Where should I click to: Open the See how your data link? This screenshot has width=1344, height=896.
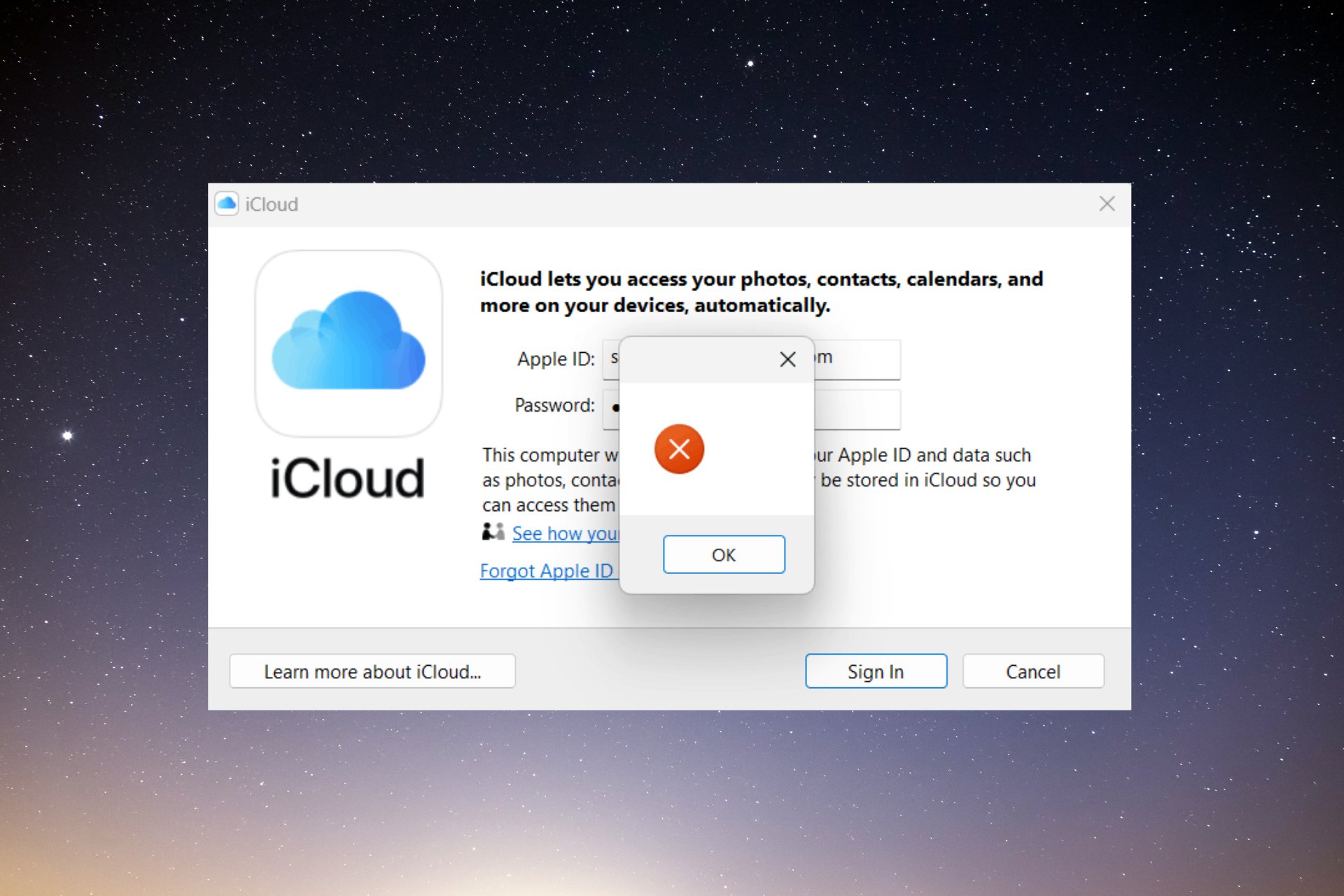point(566,533)
